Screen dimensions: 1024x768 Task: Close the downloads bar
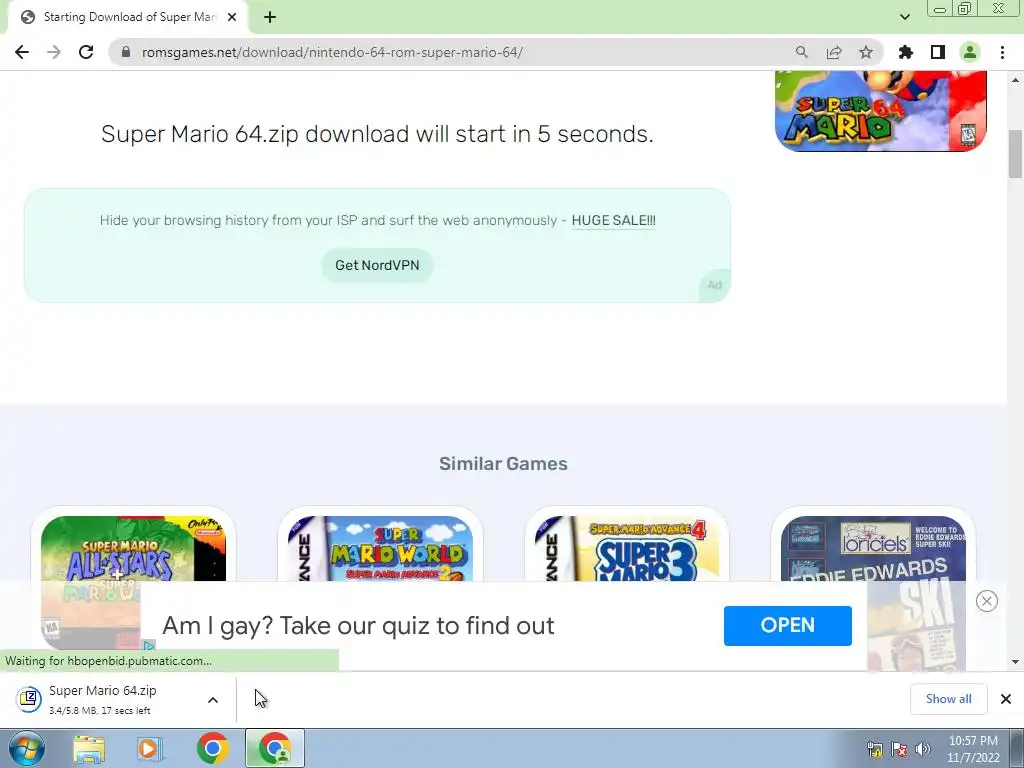click(1006, 699)
